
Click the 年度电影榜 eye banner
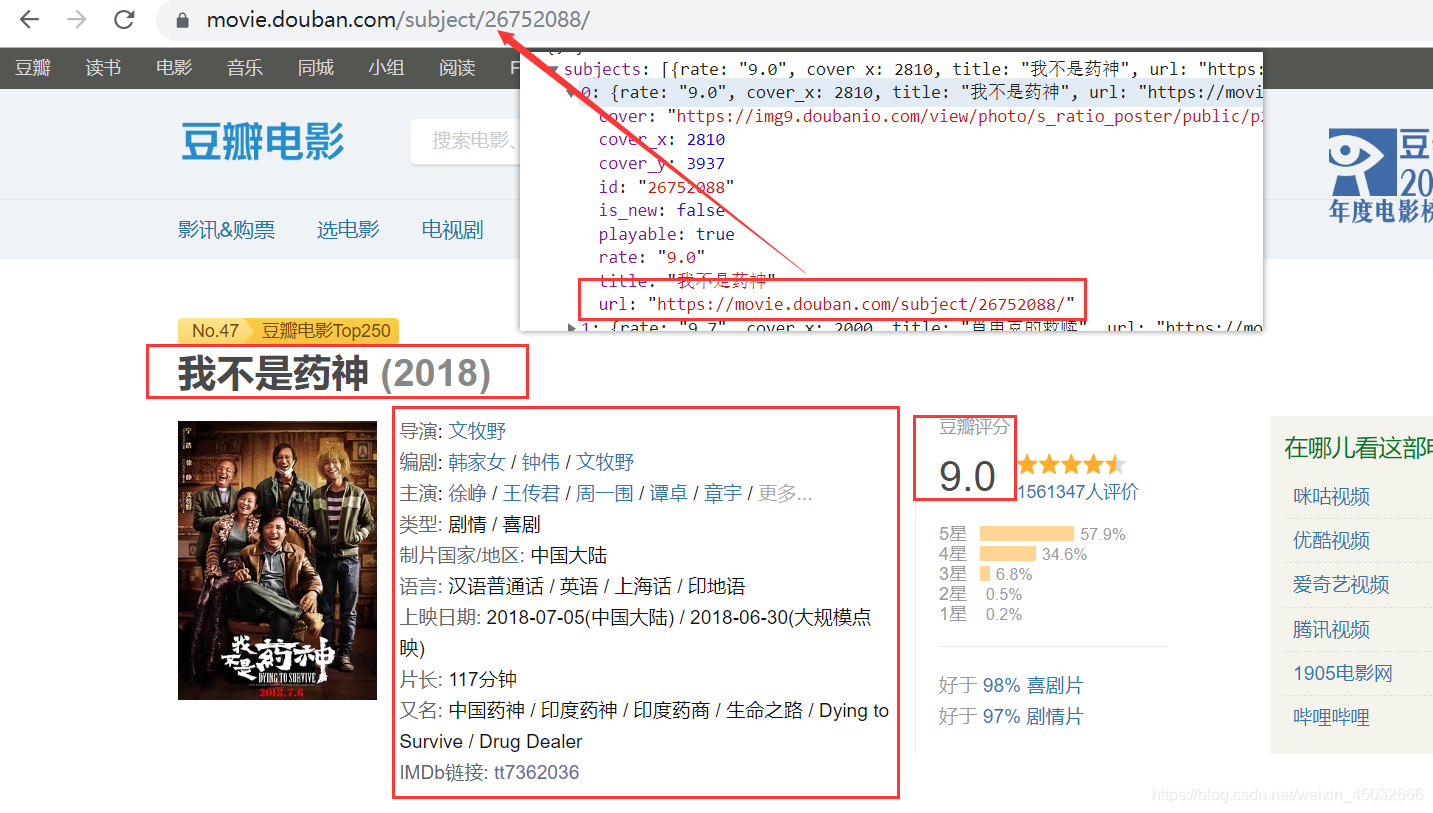tap(1381, 175)
